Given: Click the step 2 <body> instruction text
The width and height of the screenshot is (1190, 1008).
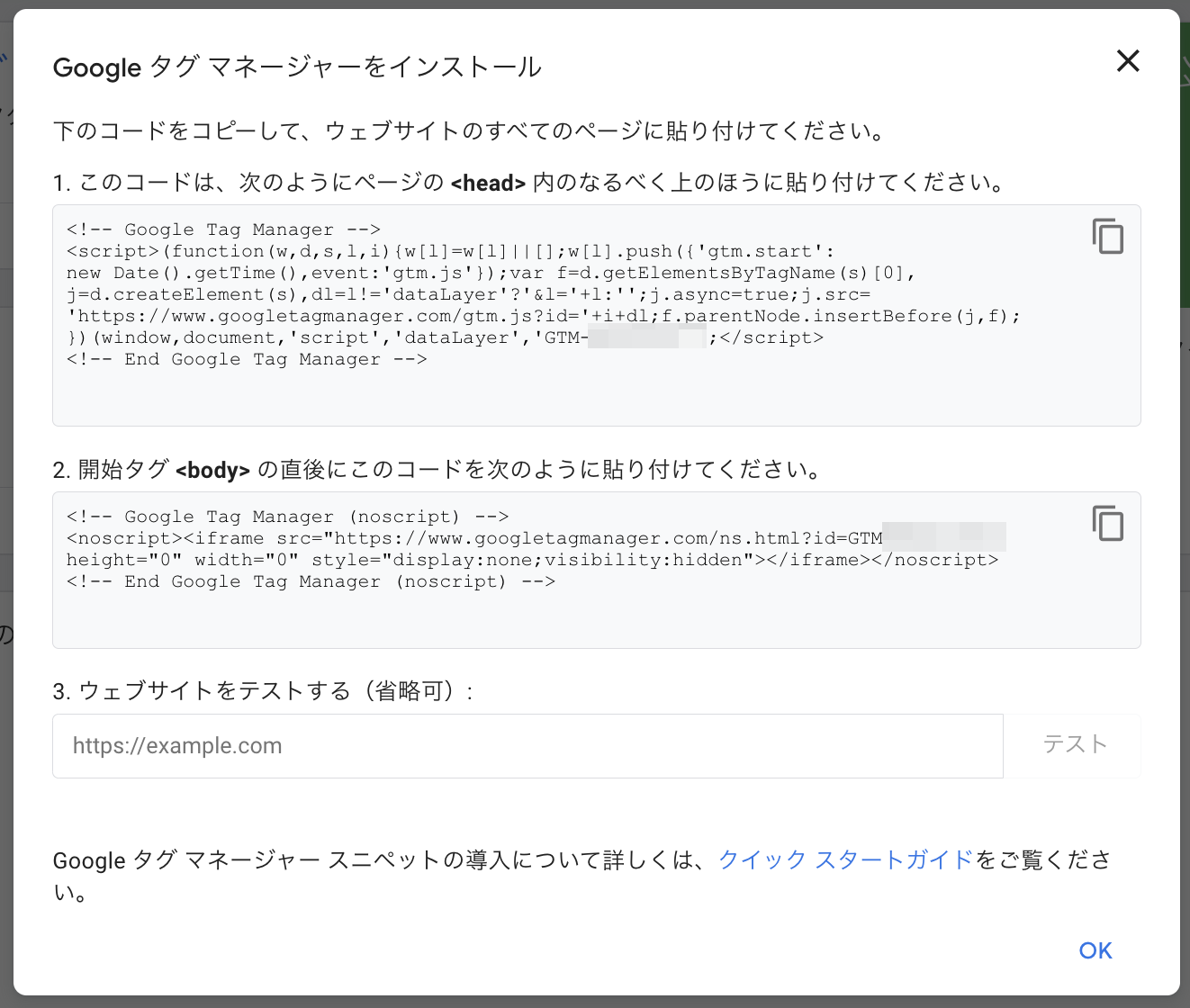Looking at the screenshot, I should coord(437,470).
